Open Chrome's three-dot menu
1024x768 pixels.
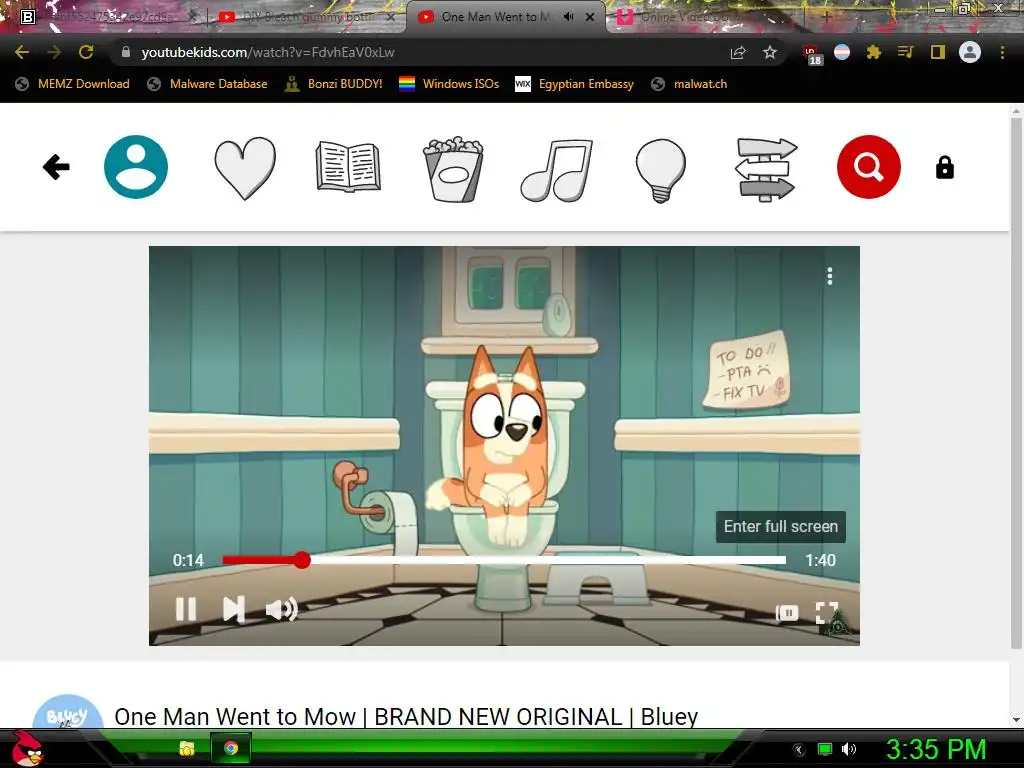tap(1002, 52)
